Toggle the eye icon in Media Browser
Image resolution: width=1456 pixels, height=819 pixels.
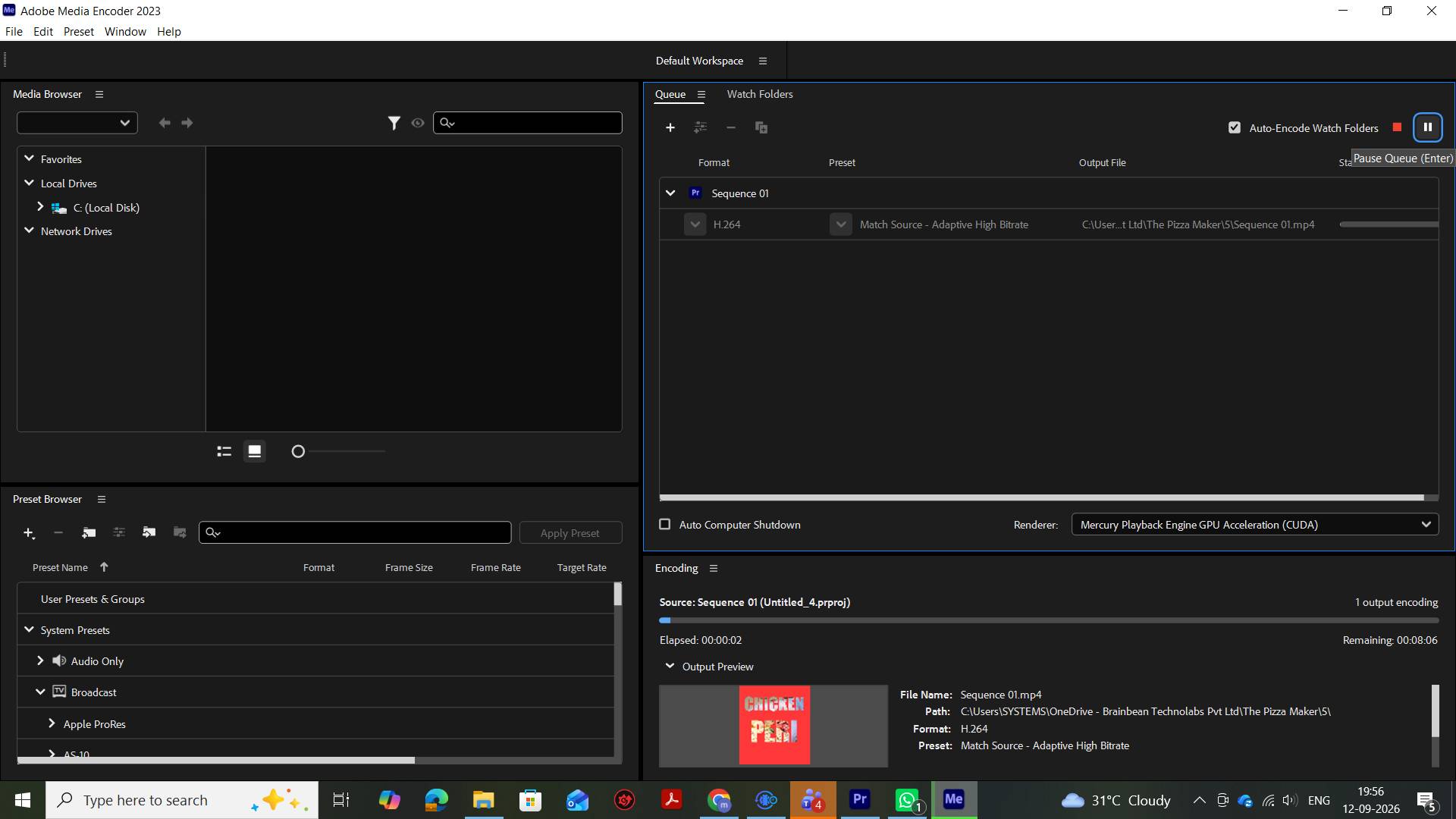(418, 123)
